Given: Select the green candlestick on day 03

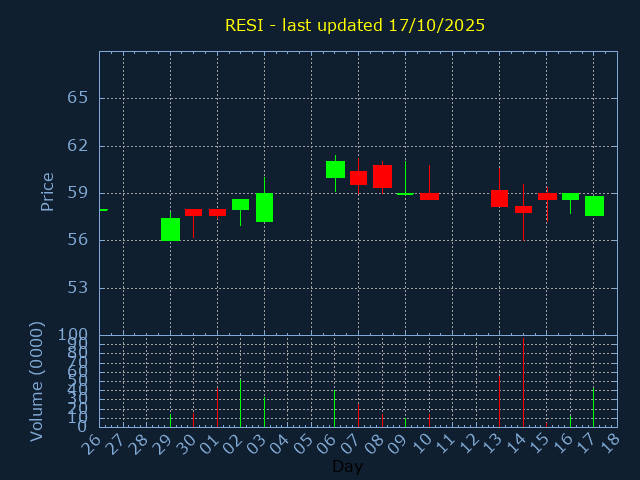Looking at the screenshot, I should tap(264, 207).
